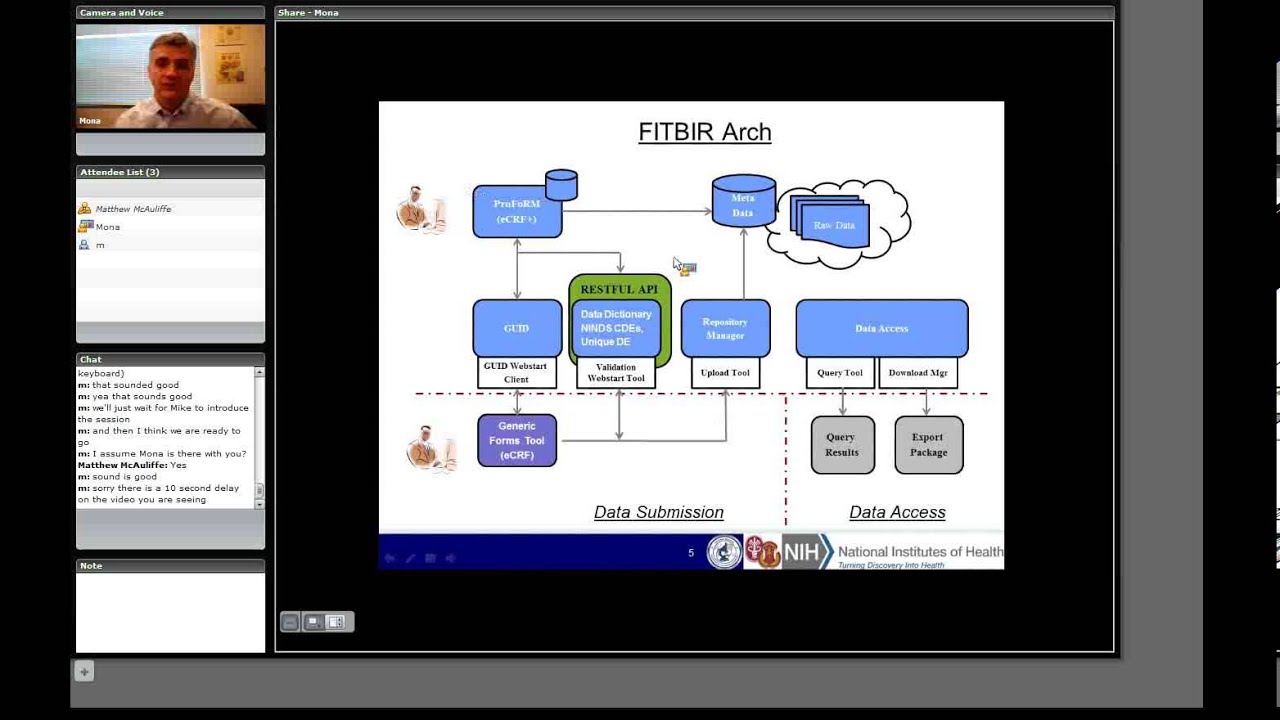Click the Query Results gray box

[841, 445]
